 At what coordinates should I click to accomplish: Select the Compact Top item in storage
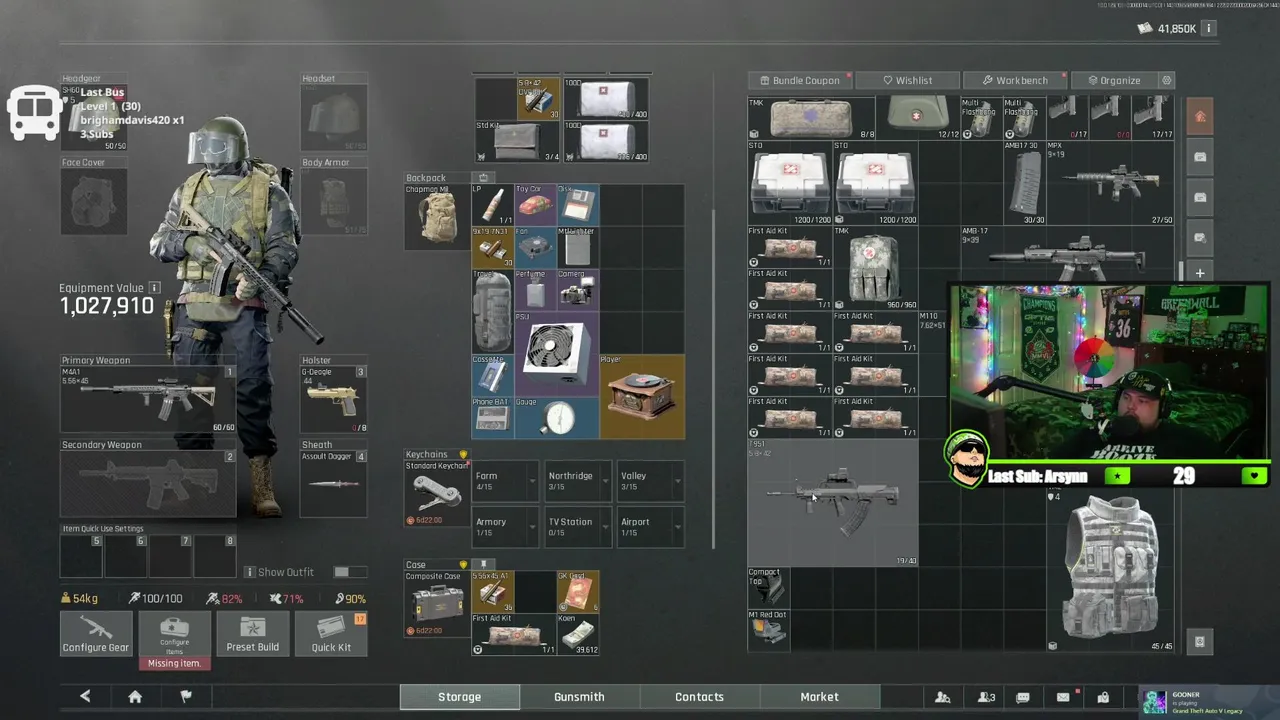pos(769,588)
